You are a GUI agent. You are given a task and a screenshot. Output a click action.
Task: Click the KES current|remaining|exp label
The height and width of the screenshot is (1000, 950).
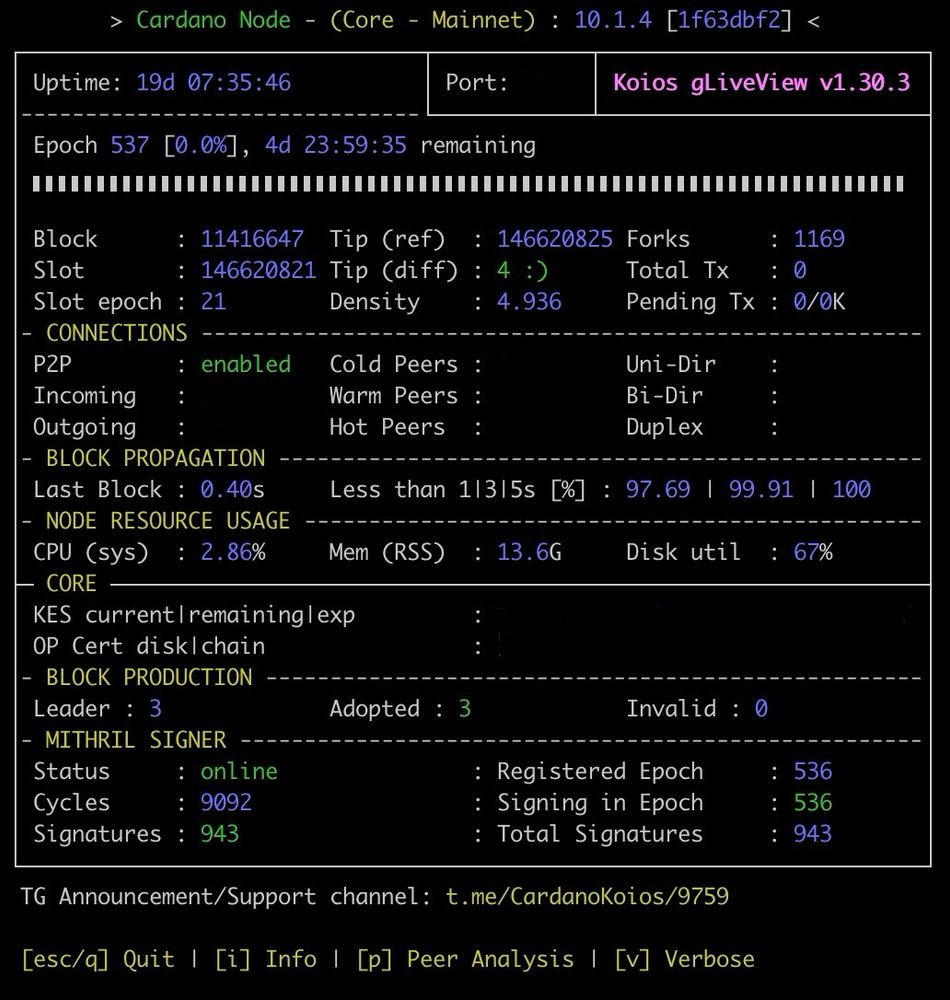194,614
